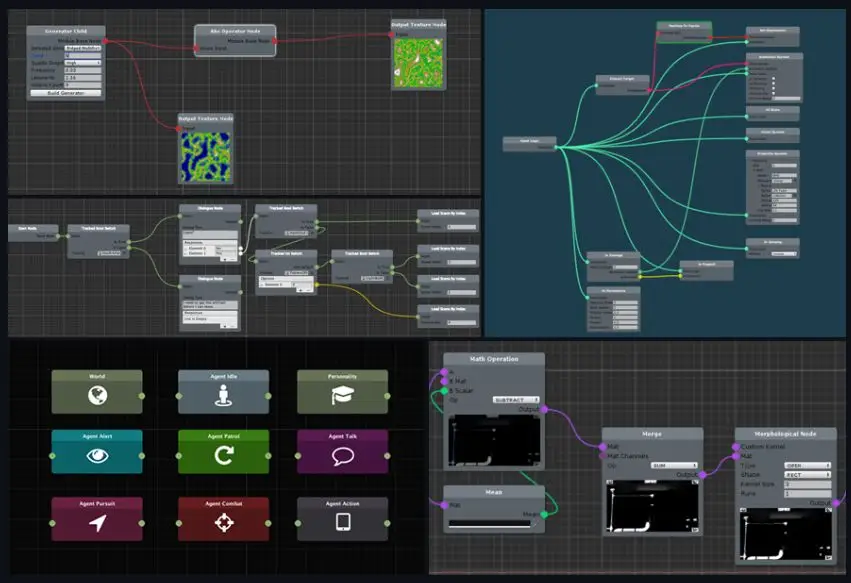Select the Agent Pursuit arrow pointer icon
This screenshot has height=583, width=851.
[98, 523]
